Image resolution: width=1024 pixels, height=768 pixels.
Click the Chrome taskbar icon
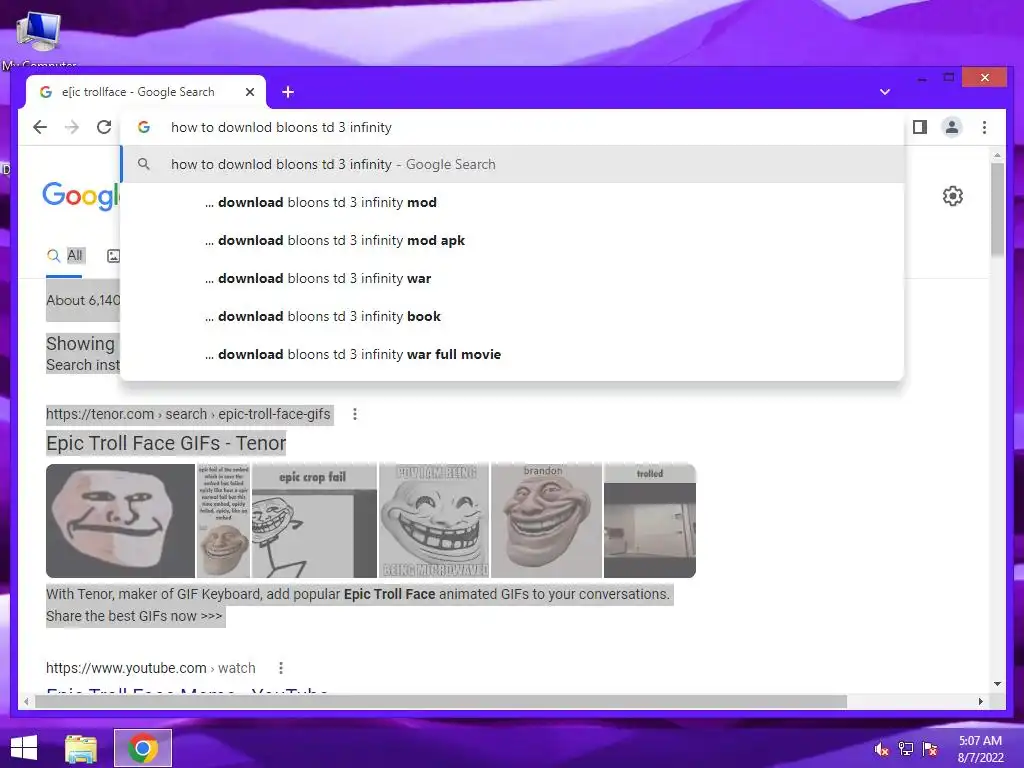[143, 748]
